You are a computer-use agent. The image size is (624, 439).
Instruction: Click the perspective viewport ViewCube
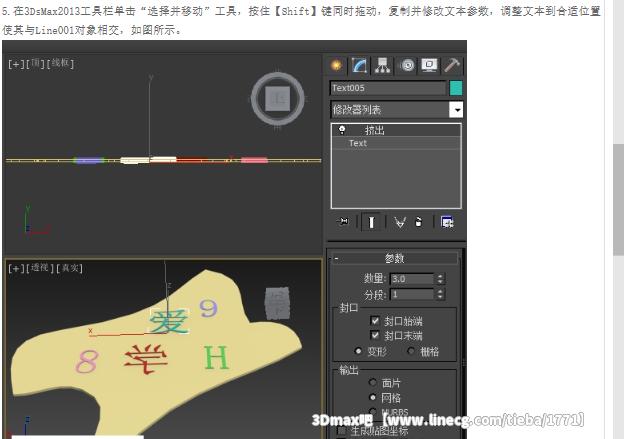tap(277, 303)
